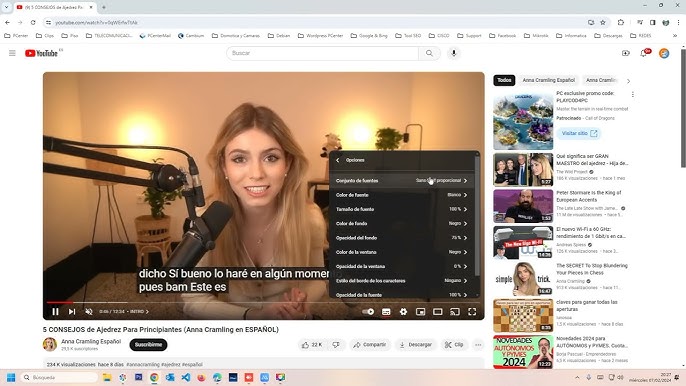The image size is (686, 386).
Task: Open the notifications bell
Action: pyautogui.click(x=644, y=53)
